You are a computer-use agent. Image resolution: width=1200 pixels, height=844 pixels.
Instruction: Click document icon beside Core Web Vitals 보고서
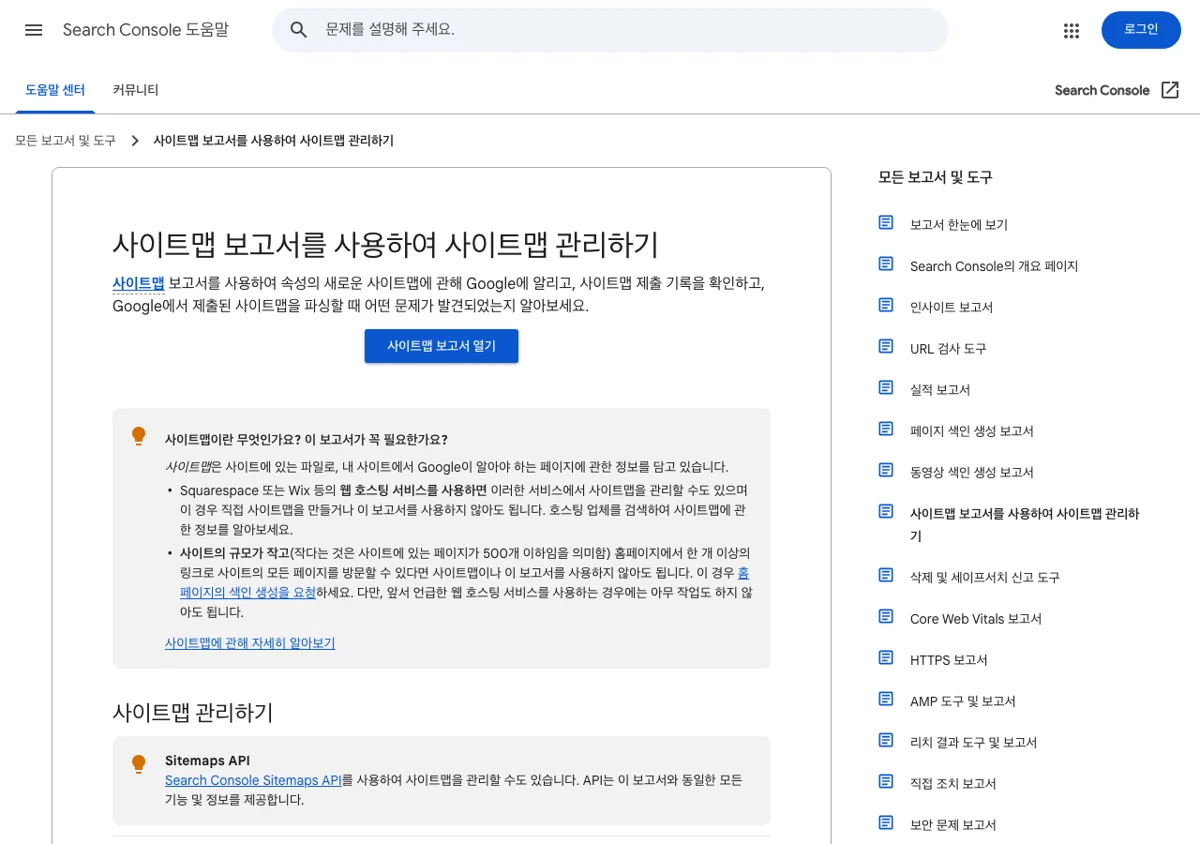point(886,617)
